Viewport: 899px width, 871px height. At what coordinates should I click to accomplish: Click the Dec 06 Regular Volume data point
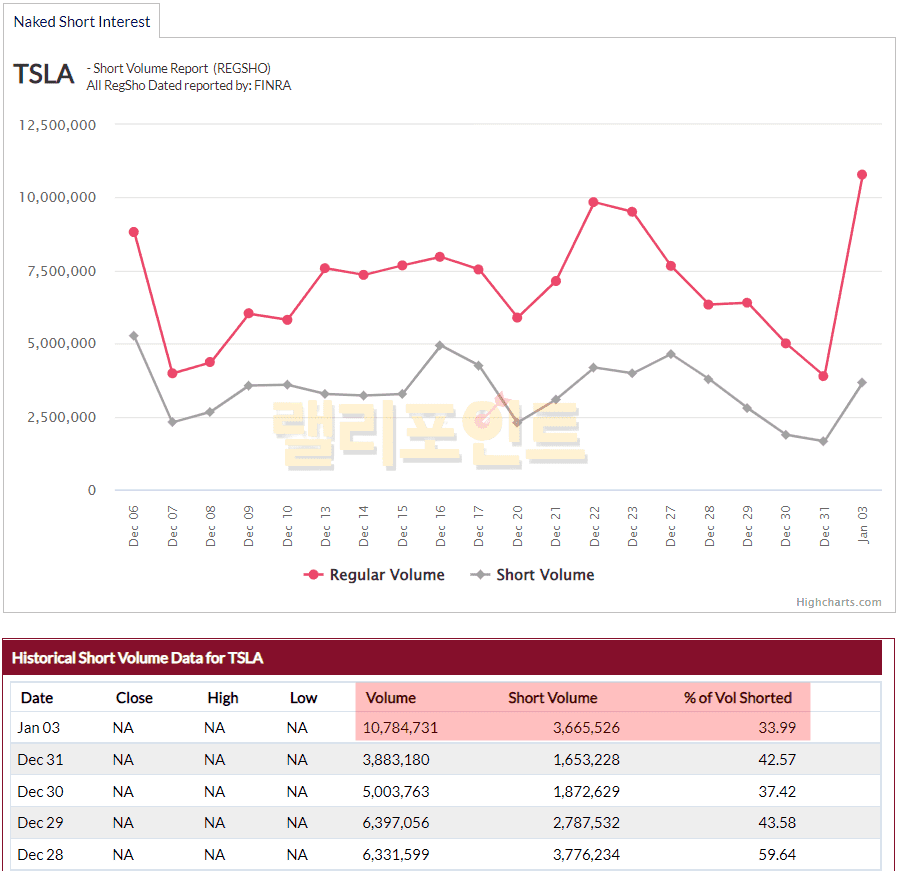[x=134, y=232]
